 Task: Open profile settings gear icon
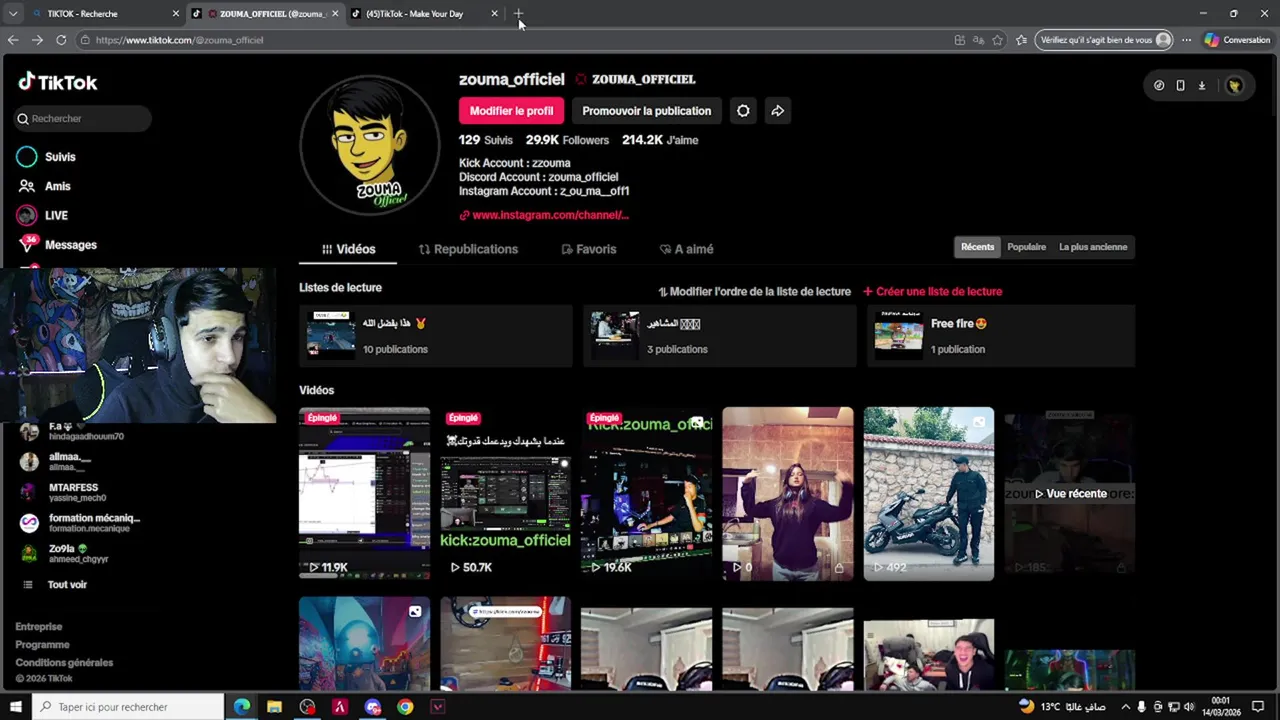click(743, 111)
